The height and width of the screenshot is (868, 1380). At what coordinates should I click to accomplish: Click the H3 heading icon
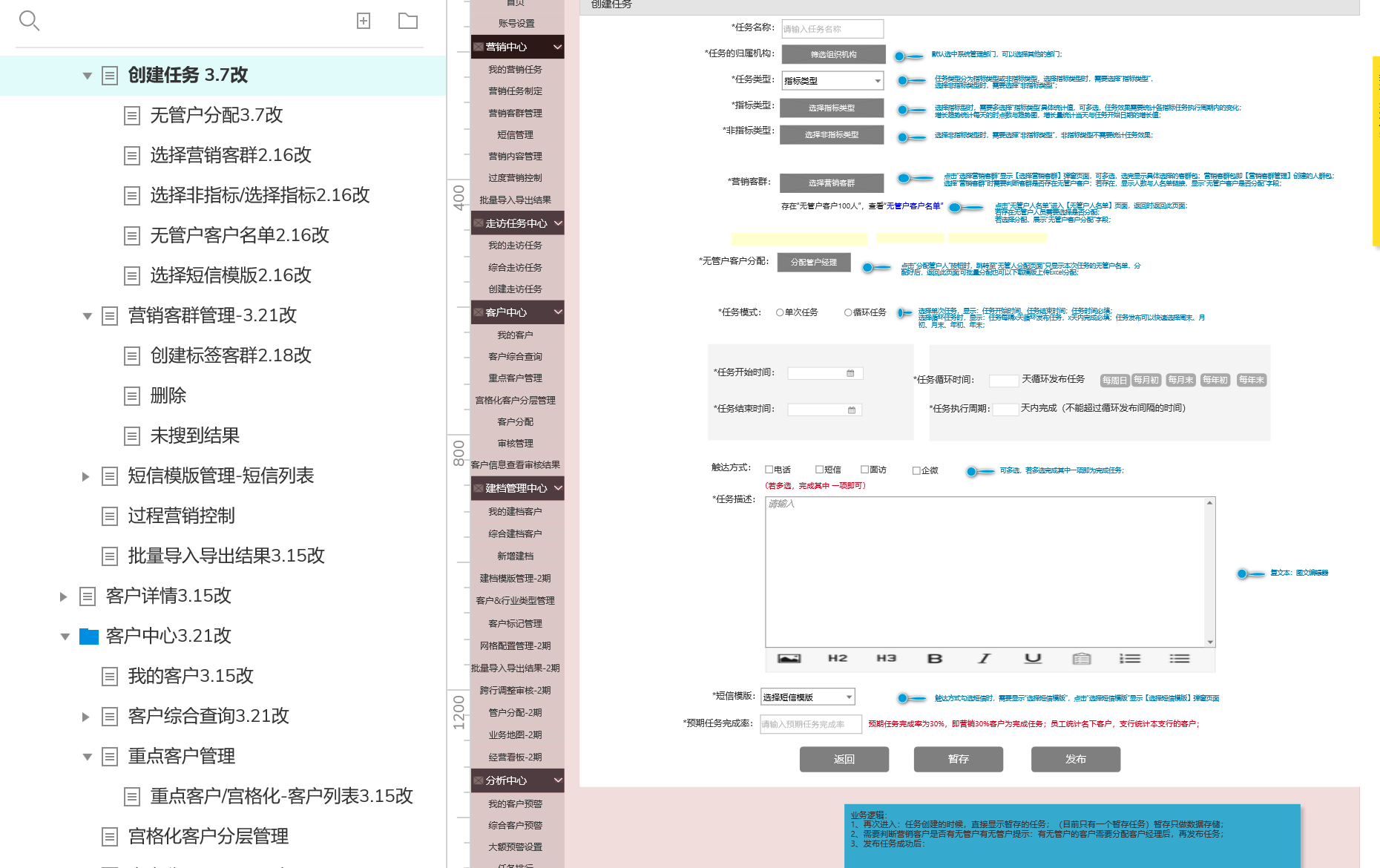tap(886, 658)
